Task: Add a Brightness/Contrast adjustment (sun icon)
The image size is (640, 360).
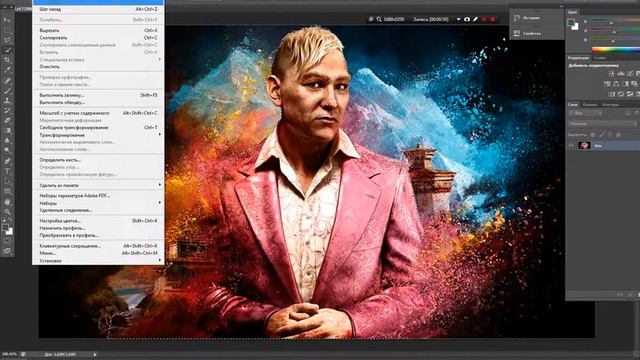Action: click(x=611, y=73)
